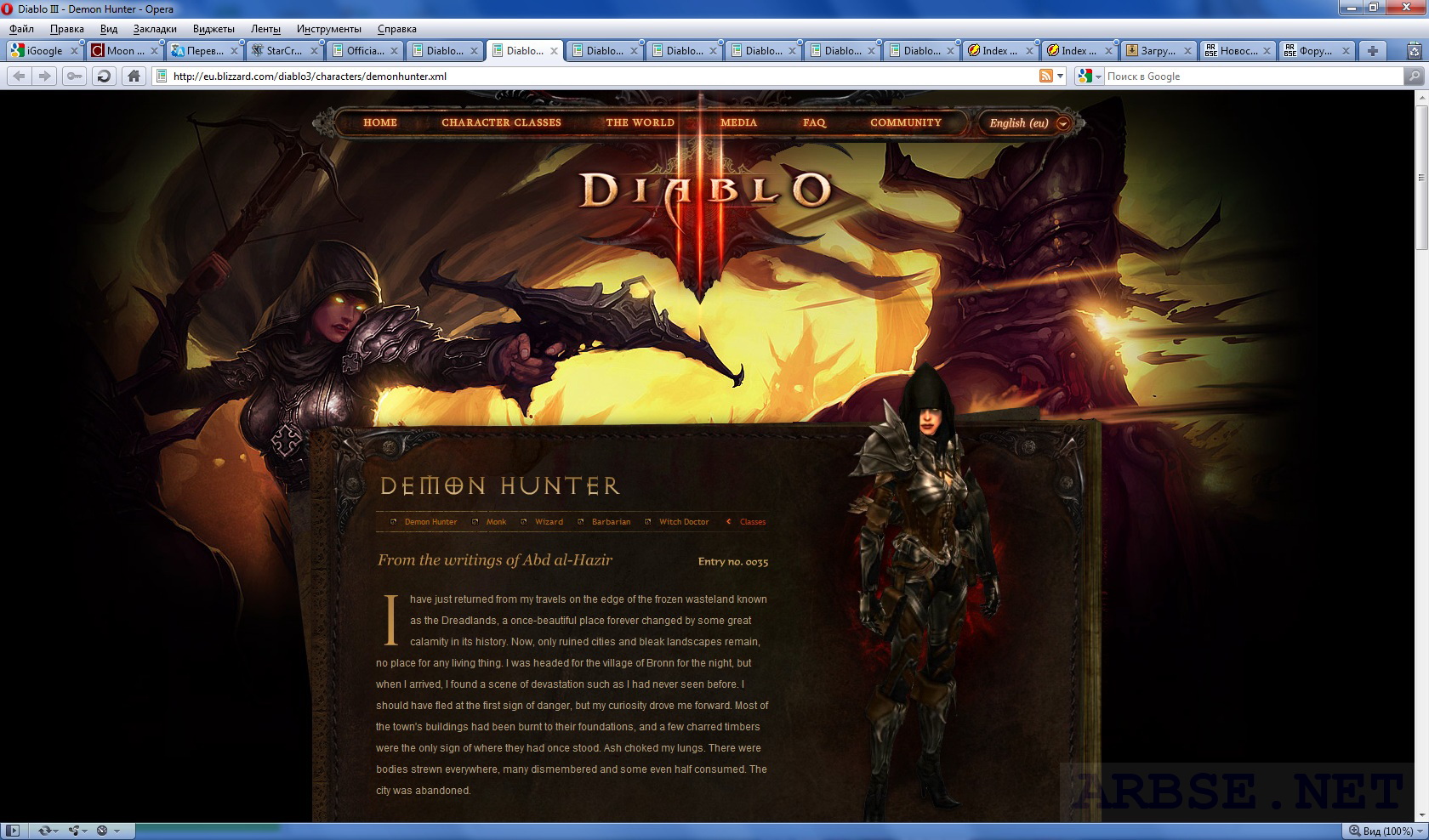Expand the RSS feed dropdown arrow
The height and width of the screenshot is (840, 1429).
(1061, 76)
